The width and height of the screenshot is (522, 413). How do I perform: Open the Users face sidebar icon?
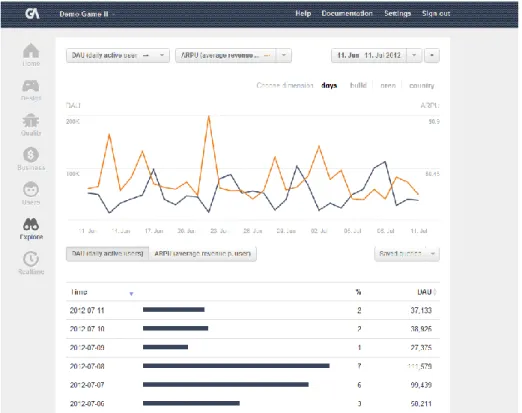[x=31, y=194]
